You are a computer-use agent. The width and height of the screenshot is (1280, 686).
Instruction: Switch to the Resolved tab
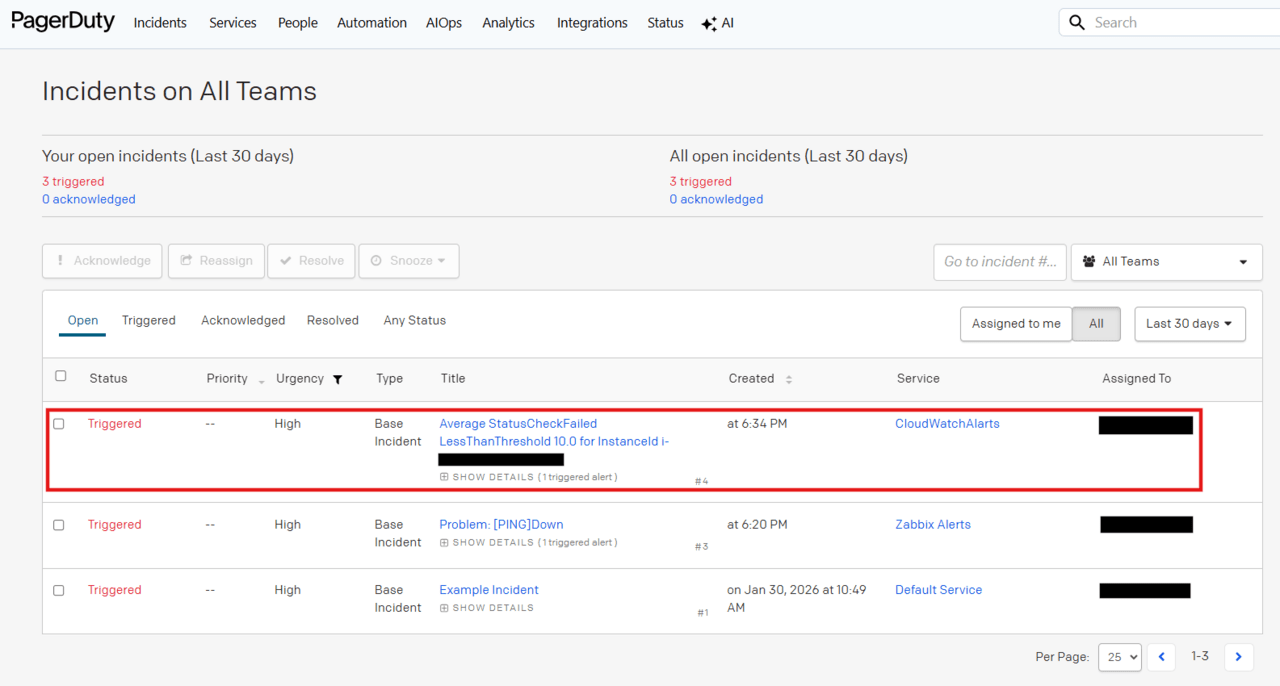point(332,321)
